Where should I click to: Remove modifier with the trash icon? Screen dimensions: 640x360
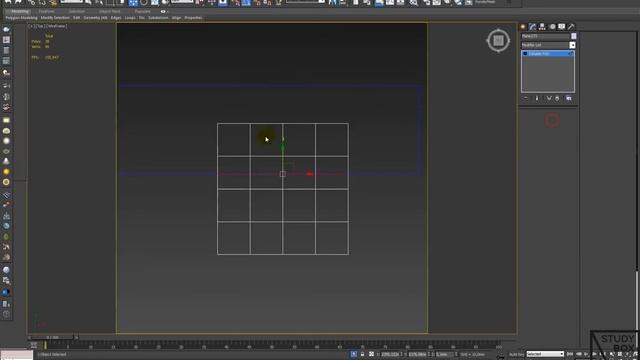coord(557,98)
